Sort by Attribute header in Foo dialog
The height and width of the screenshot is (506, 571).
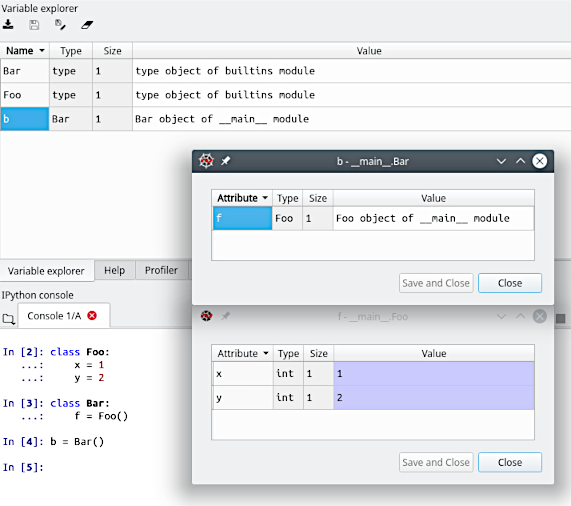pyautogui.click(x=243, y=353)
